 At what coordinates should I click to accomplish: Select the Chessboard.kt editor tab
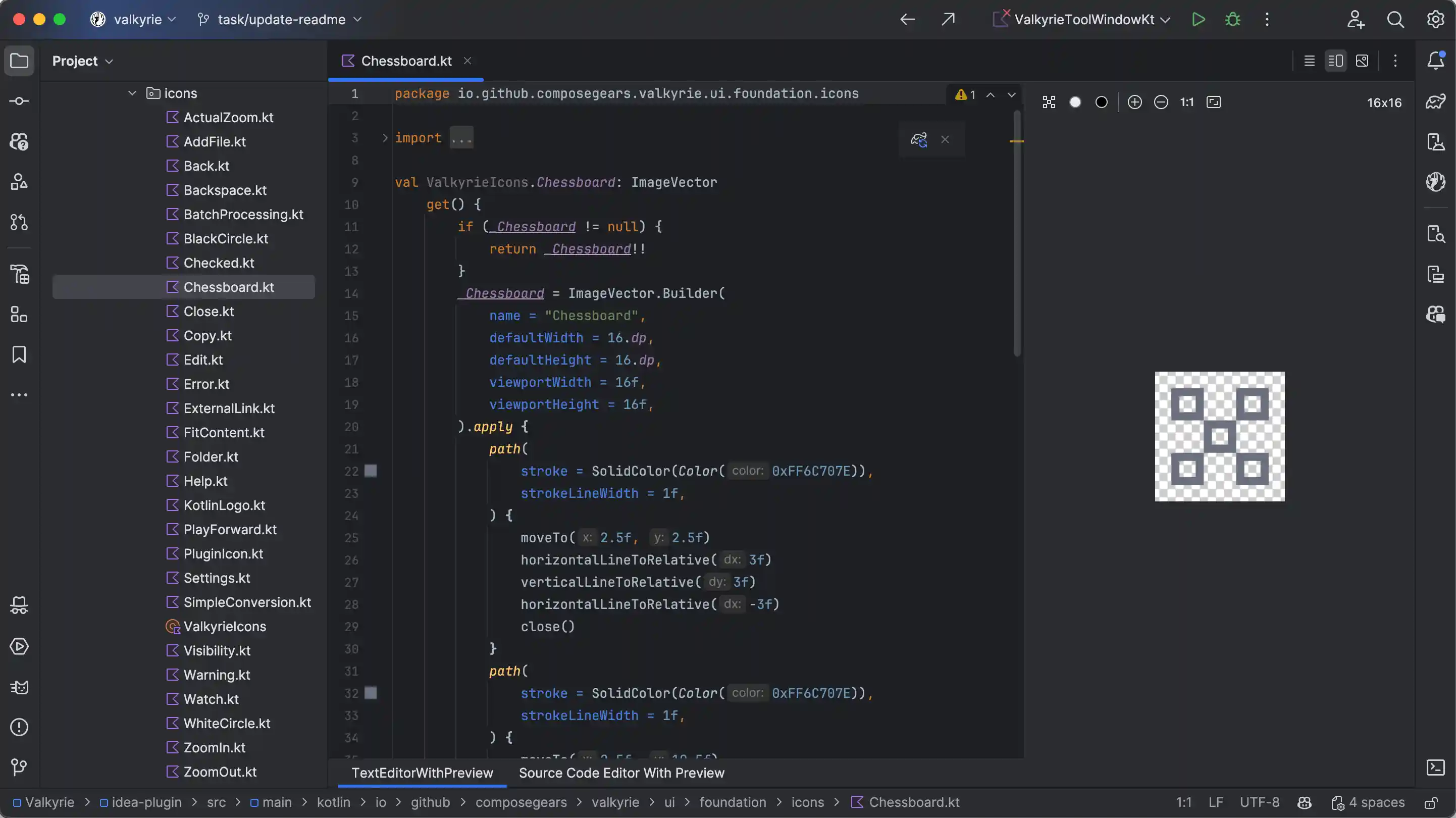pos(405,61)
